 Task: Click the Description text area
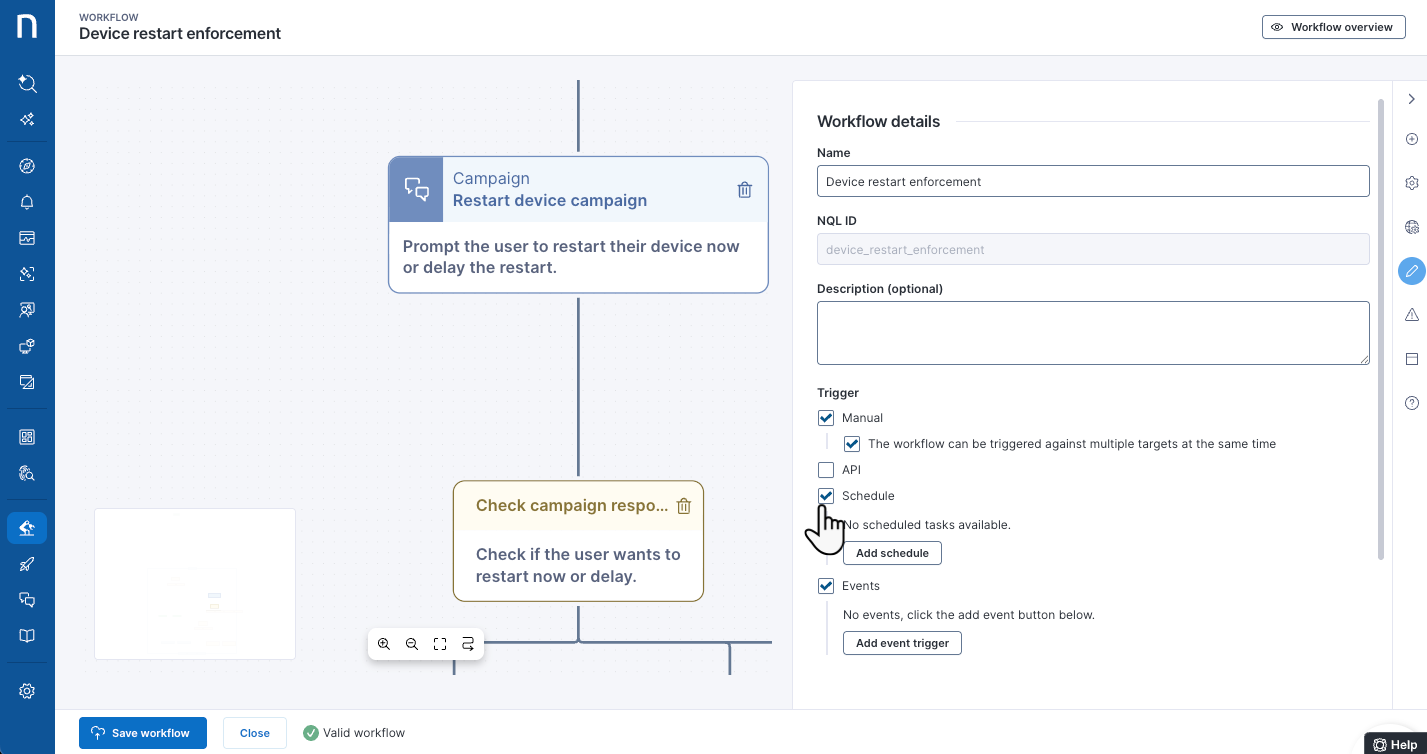click(1092, 333)
